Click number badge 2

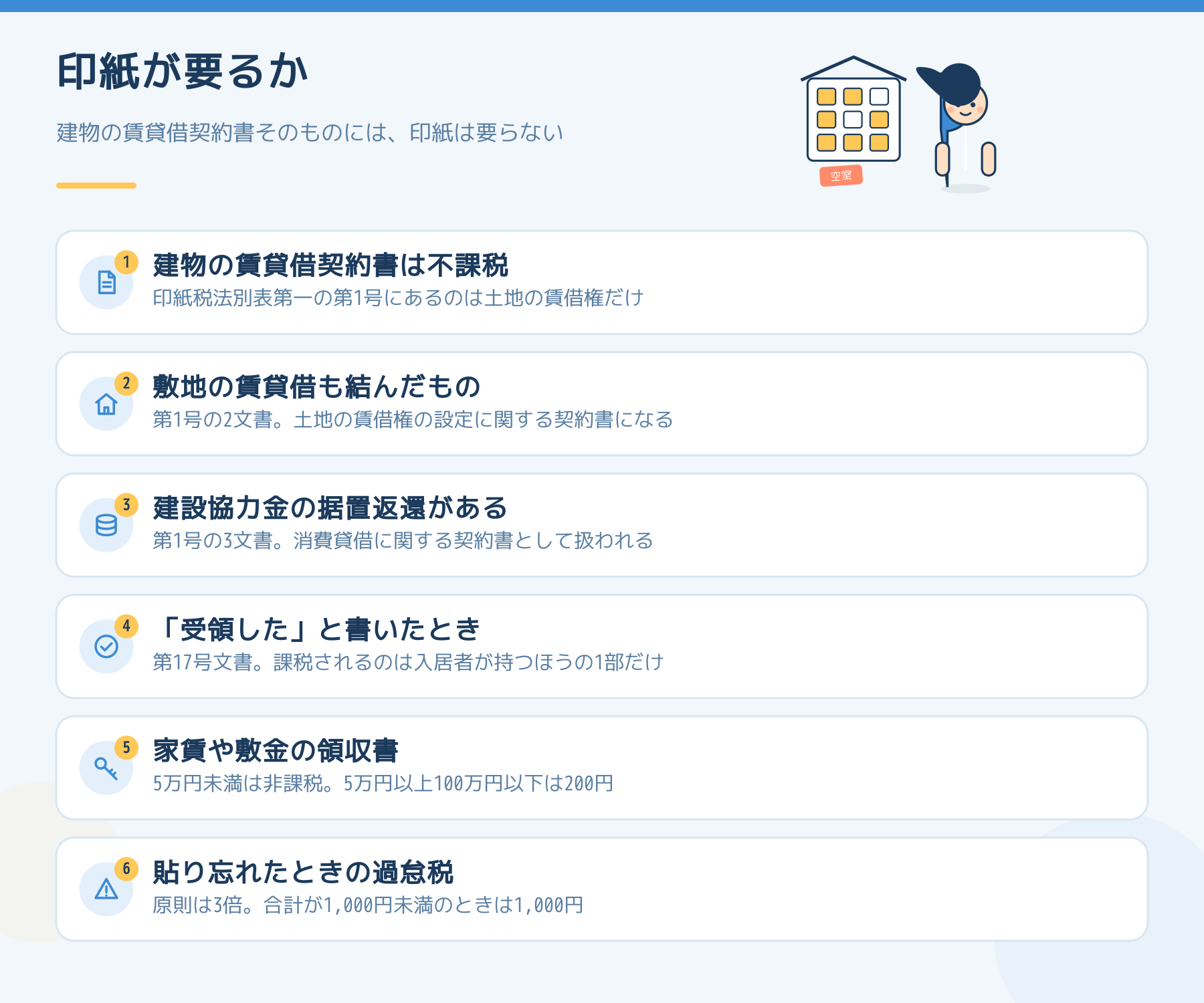point(126,384)
